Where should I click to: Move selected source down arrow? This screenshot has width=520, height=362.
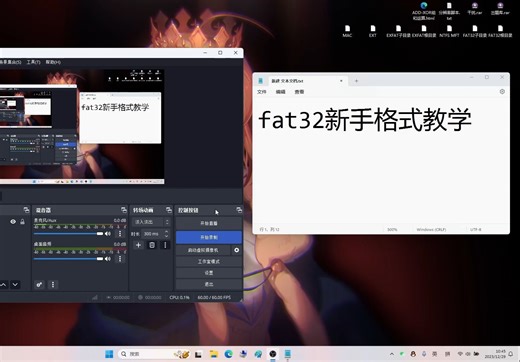pos(15,285)
